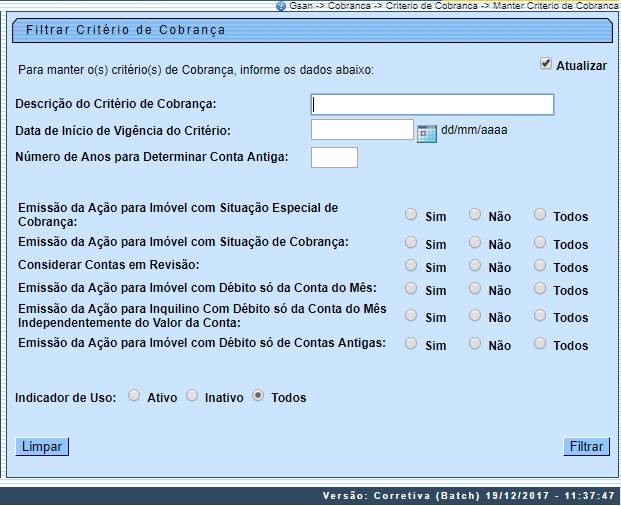Choose Todos for Débito só de Contas Antigas
The image size is (621, 506).
pos(541,343)
